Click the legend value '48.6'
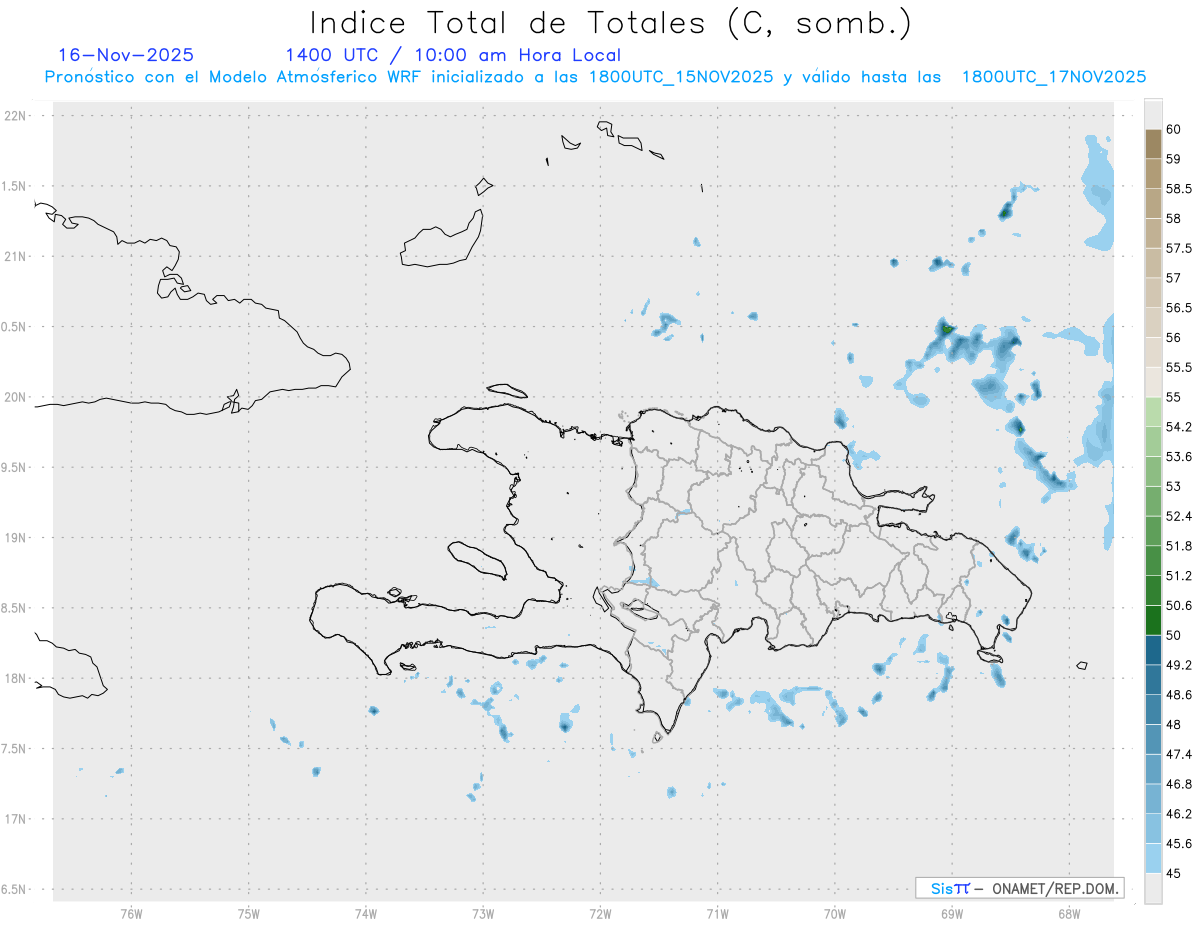Screen dimensions: 1200x927 pos(1179,695)
